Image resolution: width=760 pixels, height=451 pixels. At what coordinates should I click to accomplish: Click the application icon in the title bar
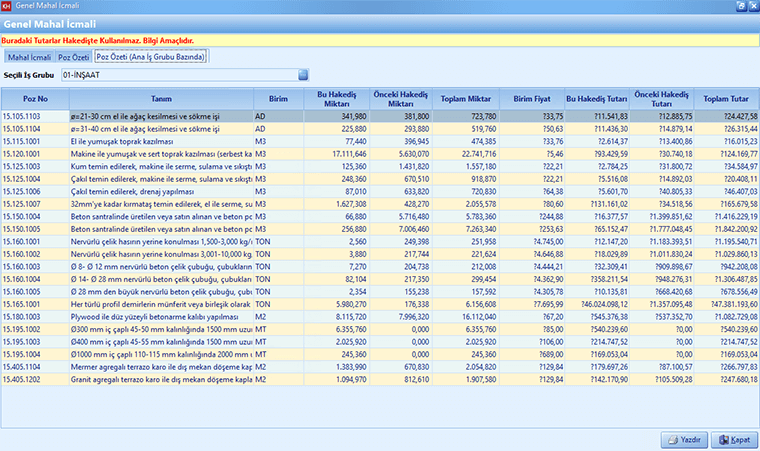[x=8, y=6]
